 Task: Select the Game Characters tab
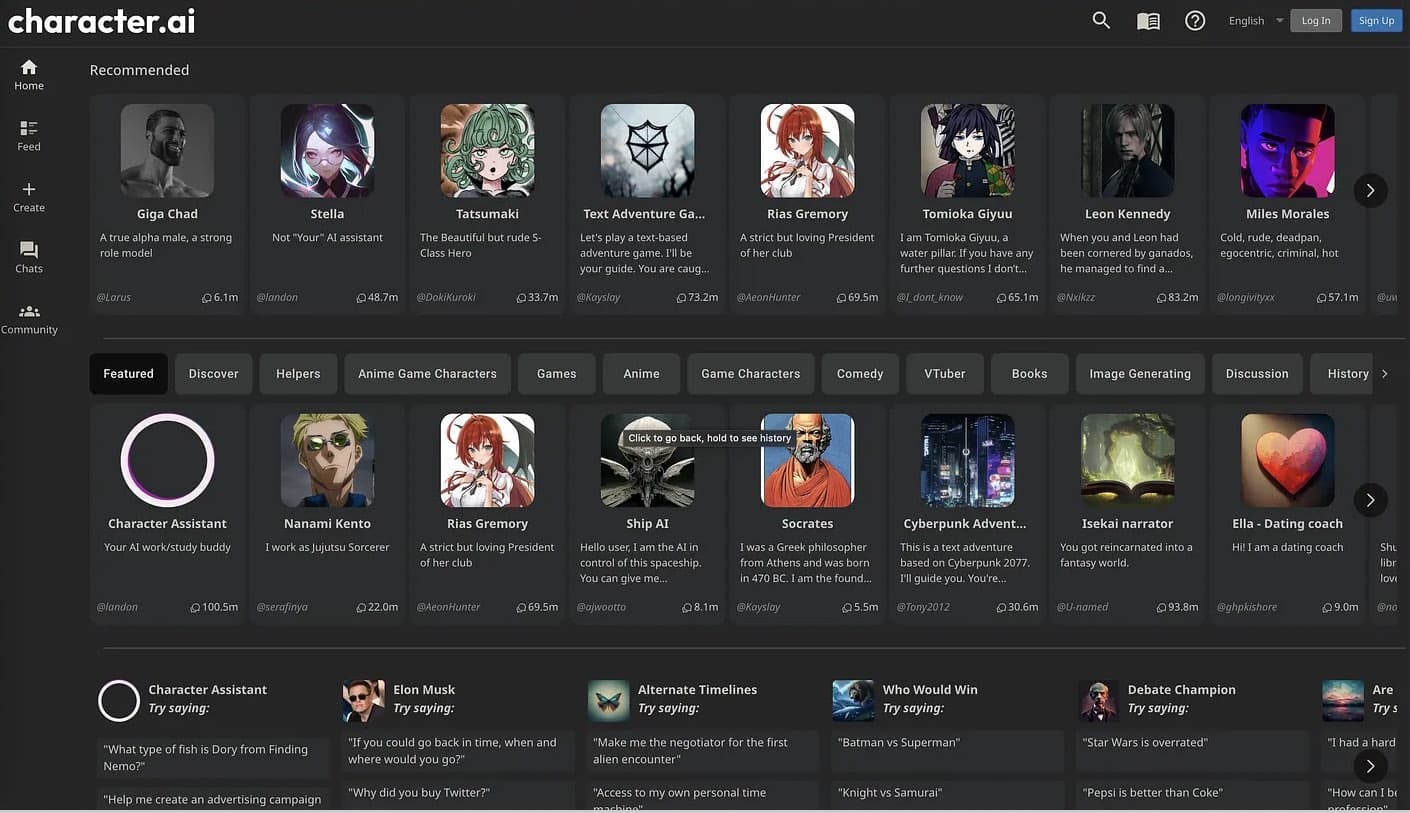point(750,373)
